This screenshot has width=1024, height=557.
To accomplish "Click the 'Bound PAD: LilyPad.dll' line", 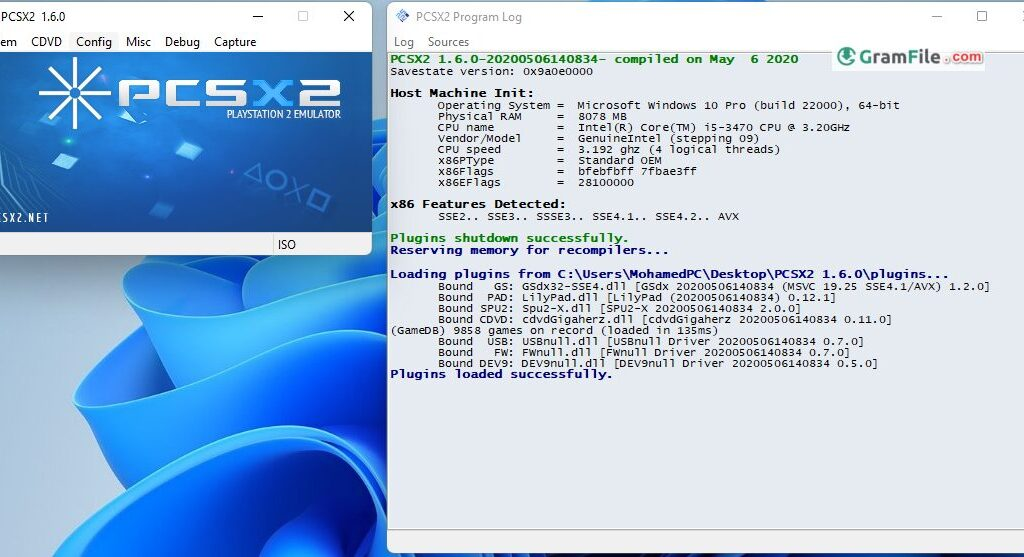I will coord(637,298).
